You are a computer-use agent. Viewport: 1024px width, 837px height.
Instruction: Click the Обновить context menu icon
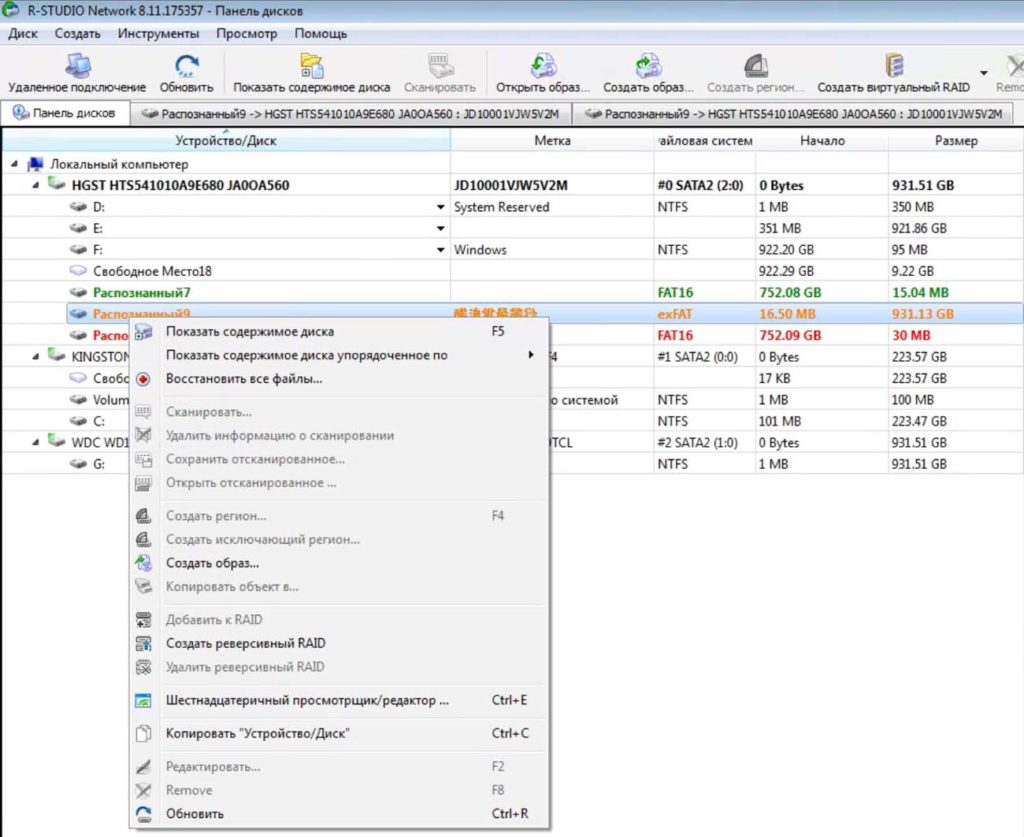pos(143,814)
